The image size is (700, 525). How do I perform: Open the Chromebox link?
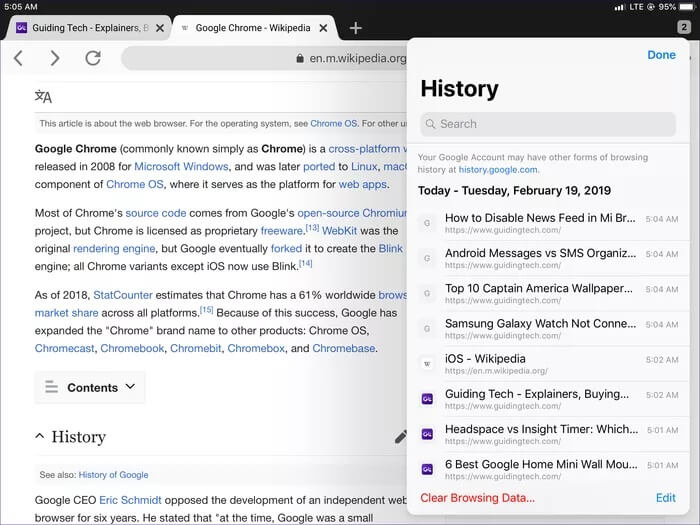click(x=256, y=348)
